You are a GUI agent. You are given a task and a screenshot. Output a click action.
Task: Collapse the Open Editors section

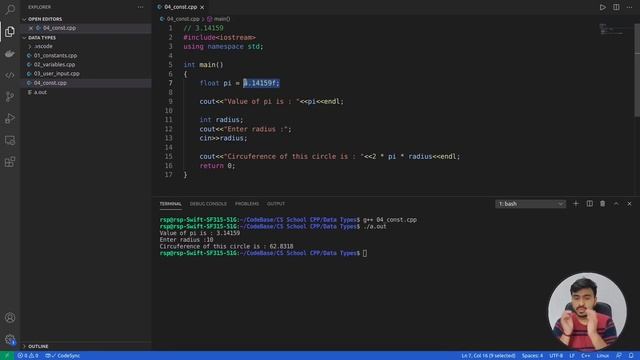point(44,19)
